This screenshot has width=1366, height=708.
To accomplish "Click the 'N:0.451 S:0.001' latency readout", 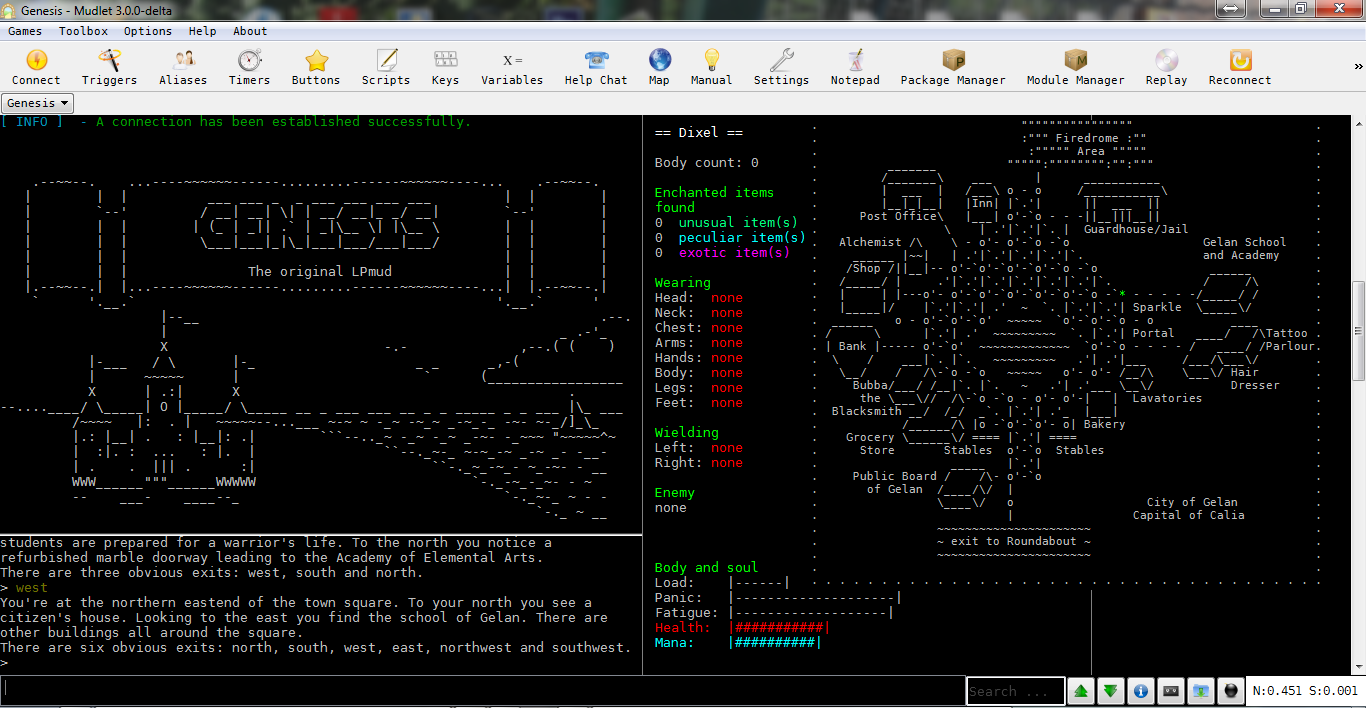I will click(1305, 691).
